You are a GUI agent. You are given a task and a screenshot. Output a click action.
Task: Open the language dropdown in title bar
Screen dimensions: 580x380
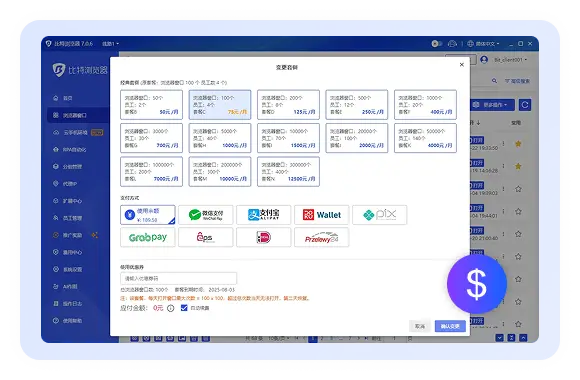pos(483,44)
